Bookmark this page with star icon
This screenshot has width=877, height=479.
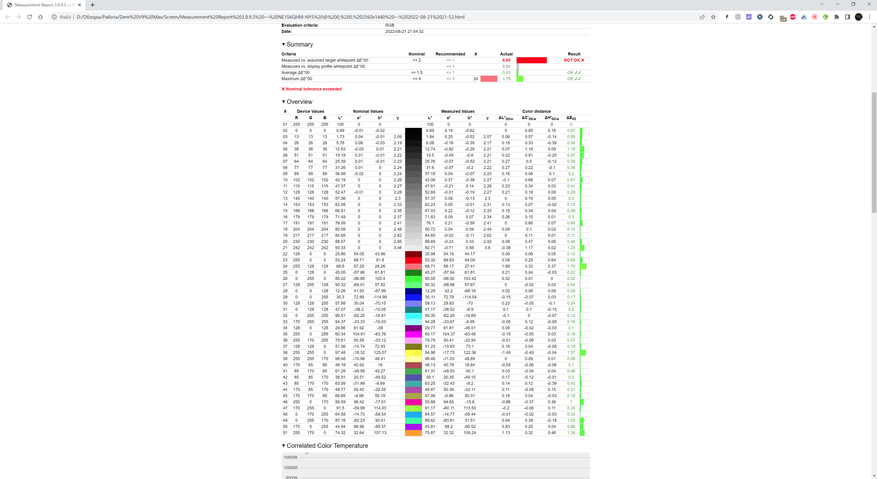713,17
